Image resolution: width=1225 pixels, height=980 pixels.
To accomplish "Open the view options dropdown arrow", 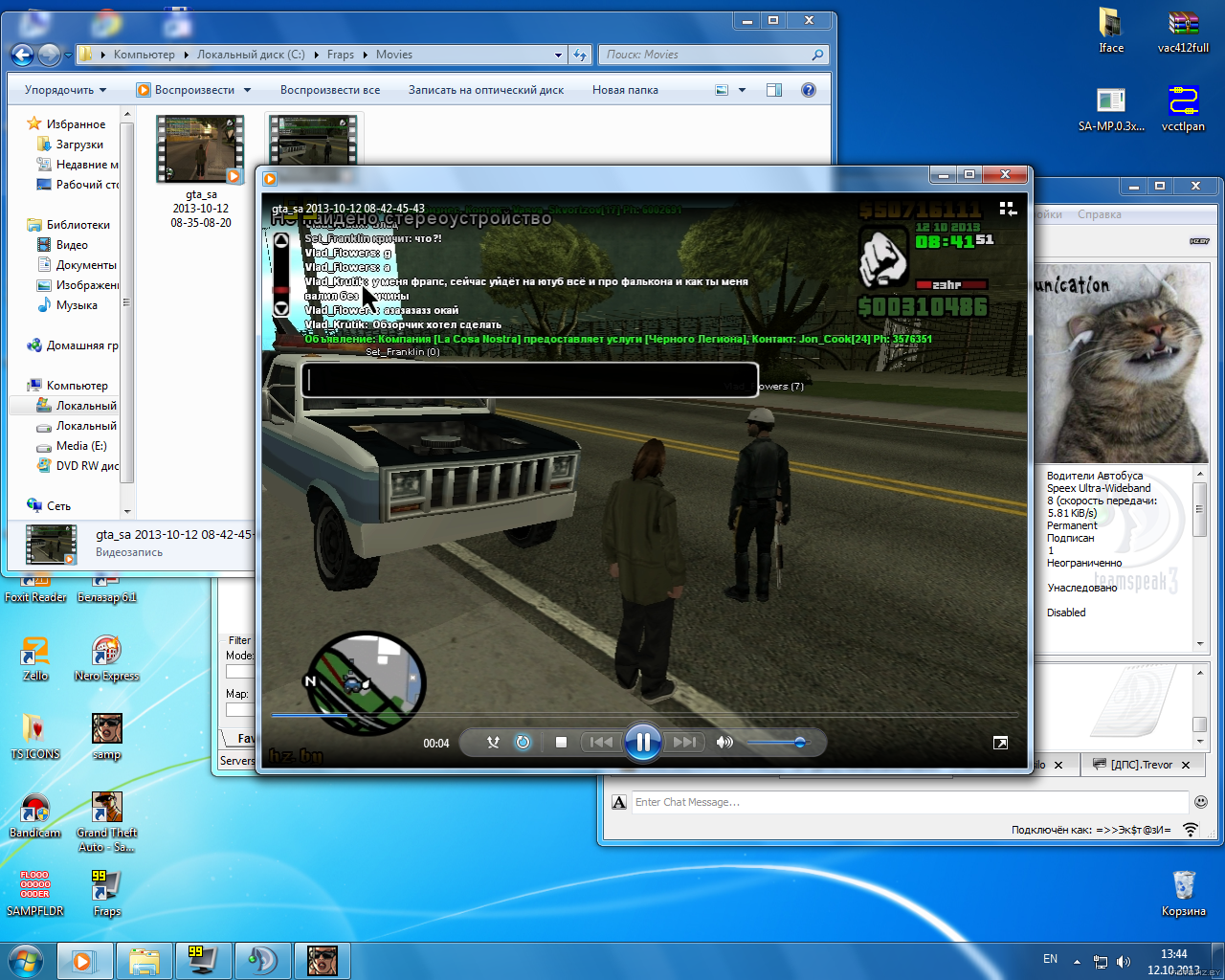I will 743,90.
